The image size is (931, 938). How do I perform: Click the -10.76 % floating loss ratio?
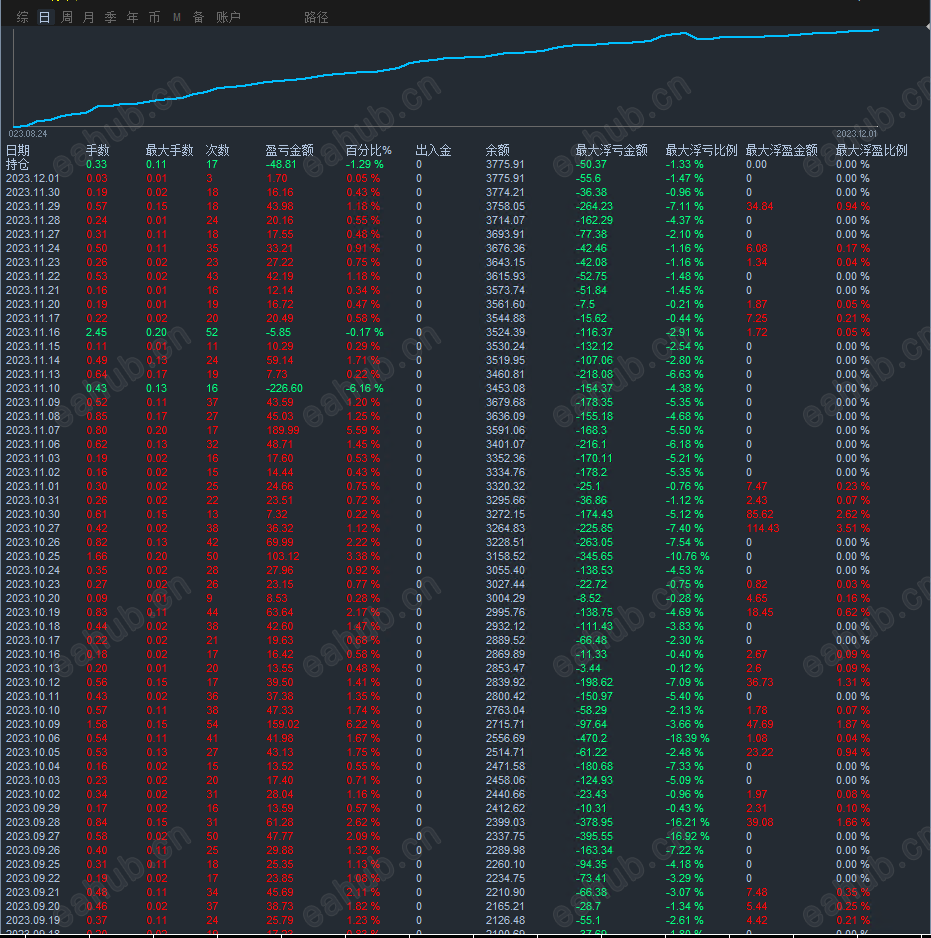coord(687,556)
